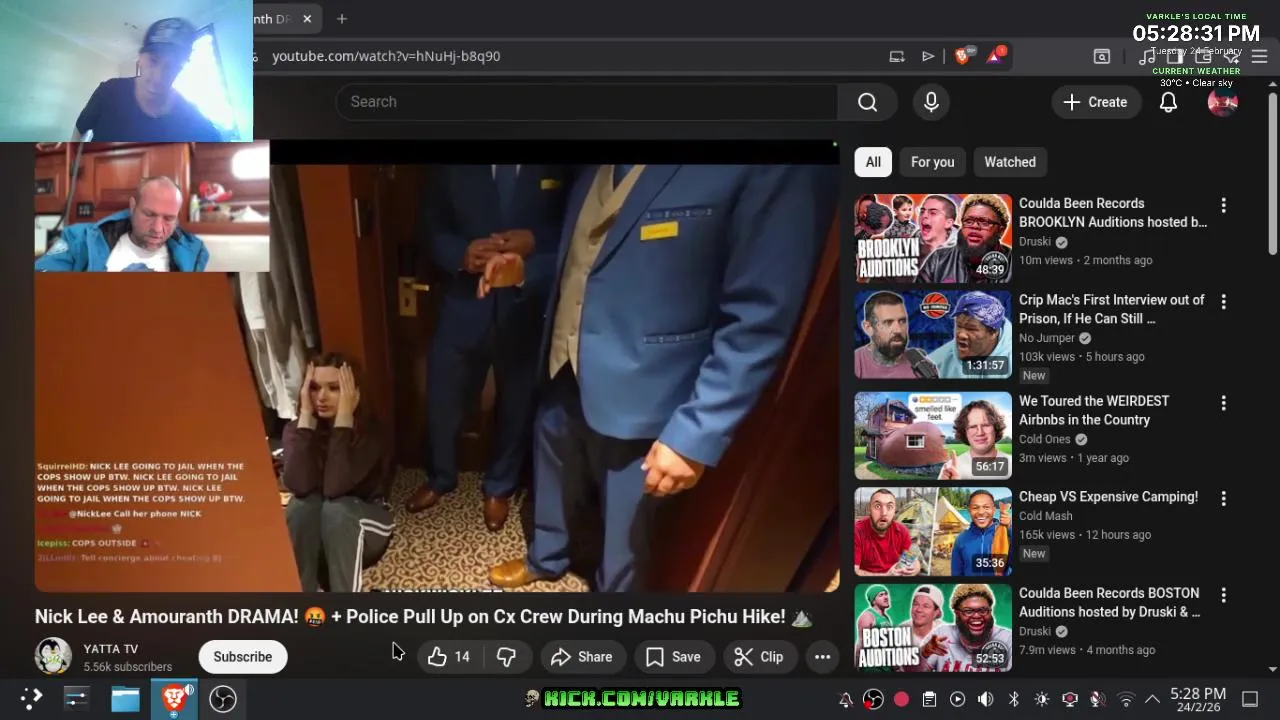1280x720 pixels.
Task: Open BOSTON Auditions video thumbnail
Action: point(933,628)
